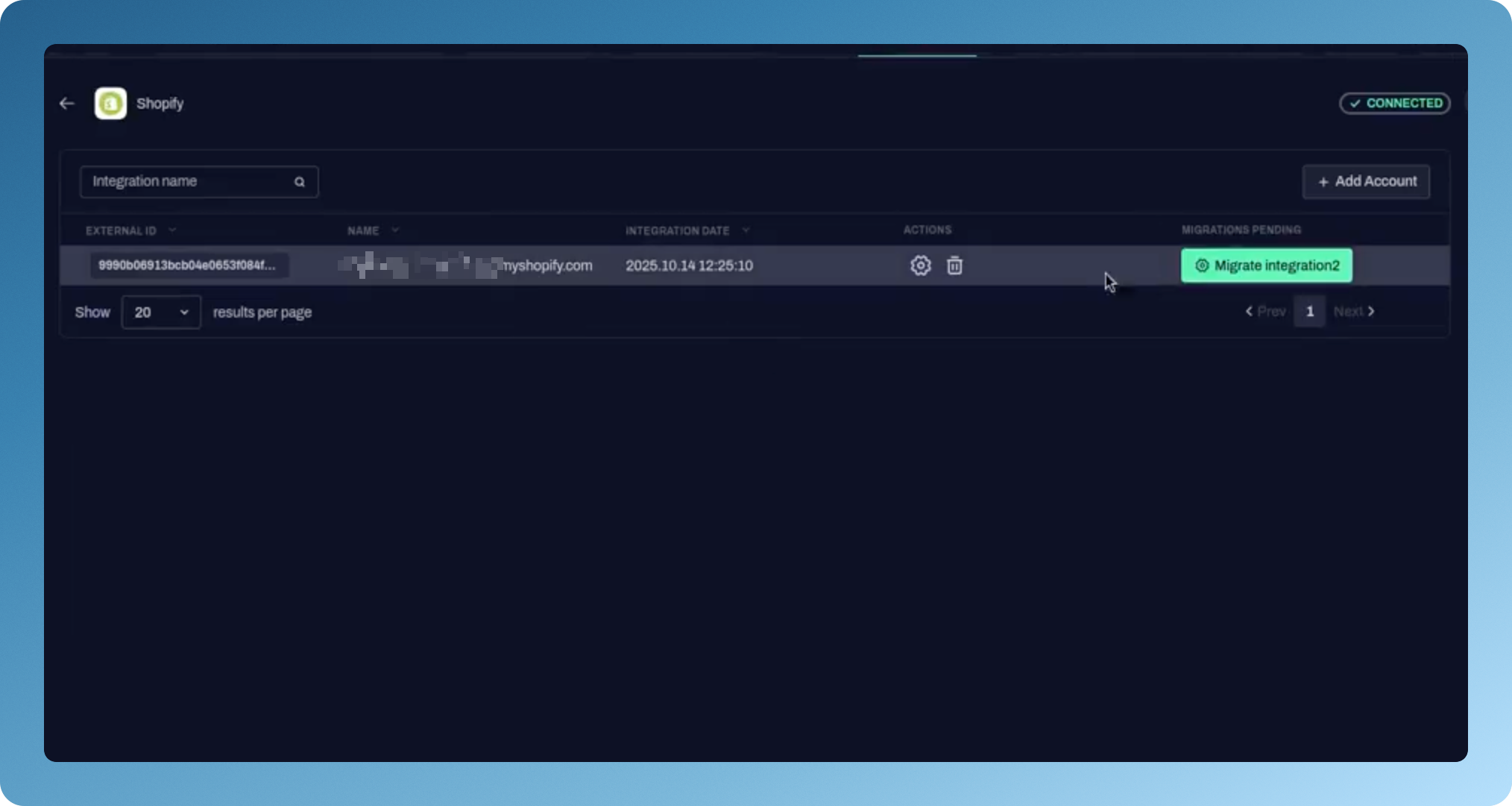Click the Add Account button
Image resolution: width=1512 pixels, height=806 pixels.
(1366, 182)
